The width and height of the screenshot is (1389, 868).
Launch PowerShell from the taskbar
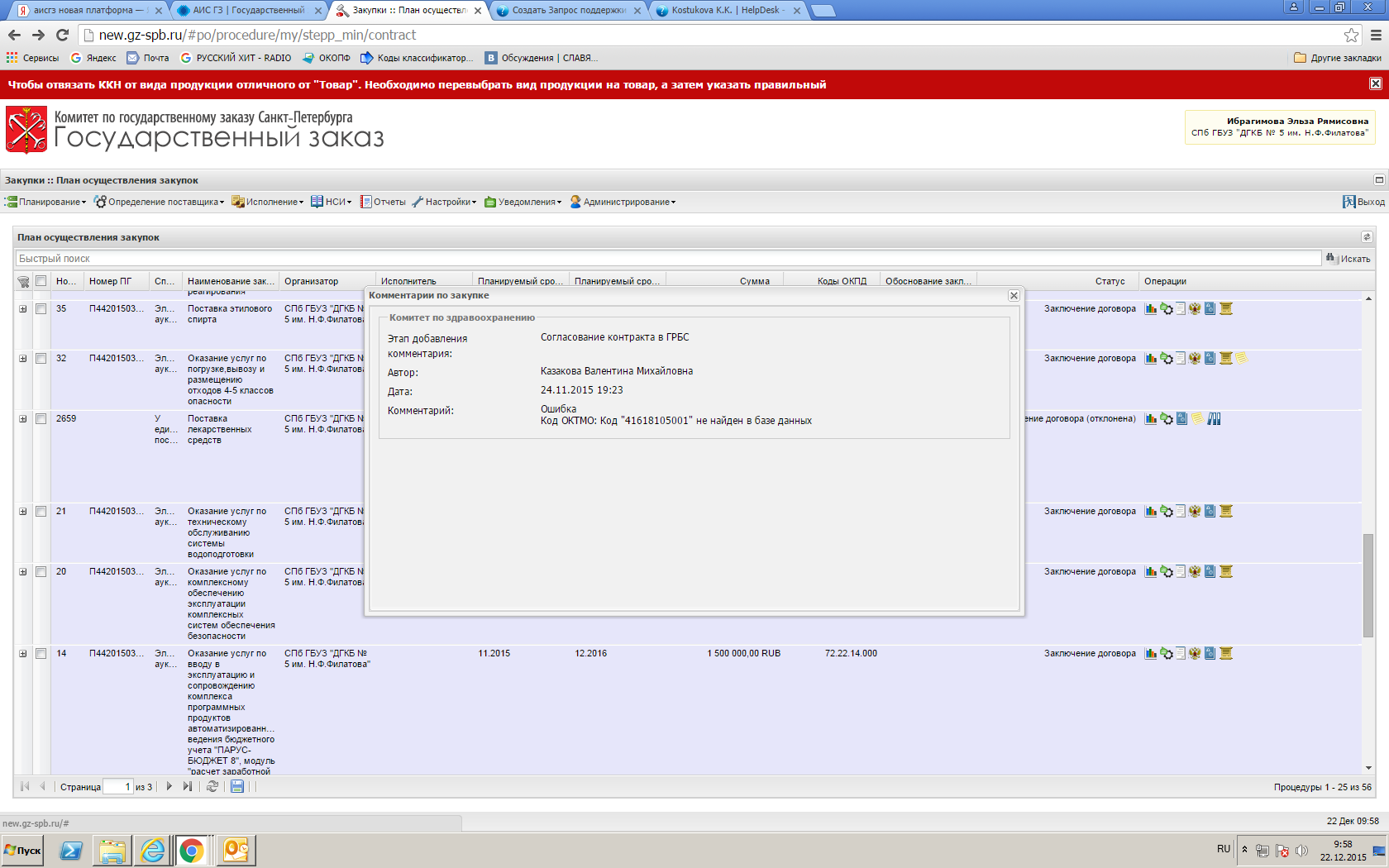pyautogui.click(x=71, y=851)
